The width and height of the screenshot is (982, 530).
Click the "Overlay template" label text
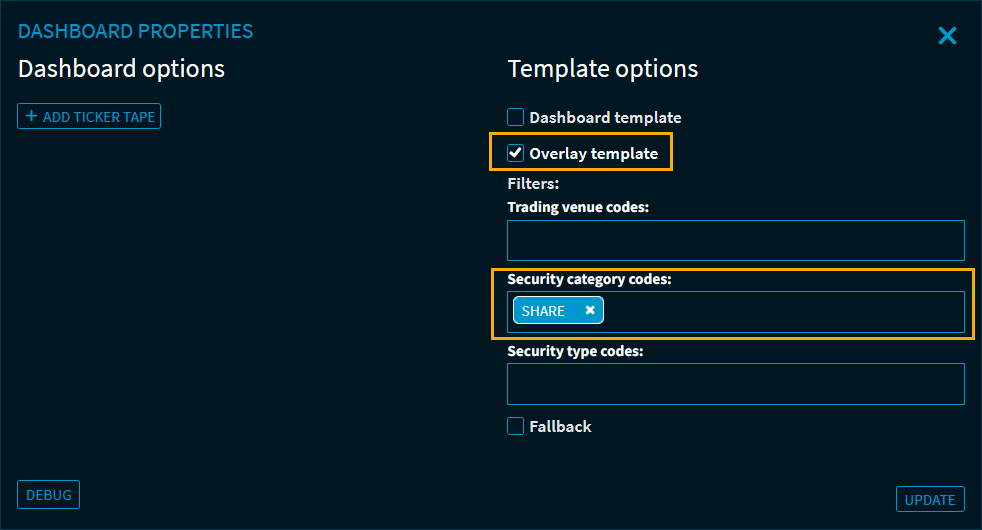[593, 154]
